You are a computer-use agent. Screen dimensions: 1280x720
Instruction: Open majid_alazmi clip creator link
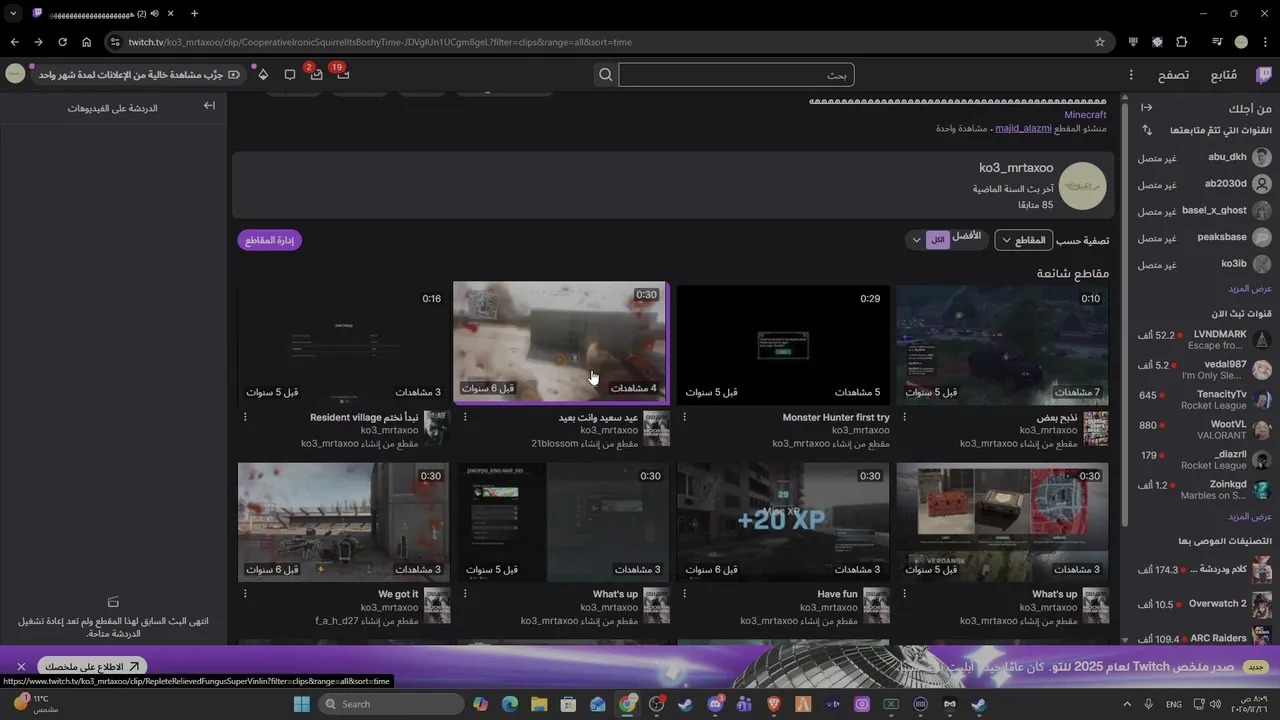pyautogui.click(x=1023, y=129)
